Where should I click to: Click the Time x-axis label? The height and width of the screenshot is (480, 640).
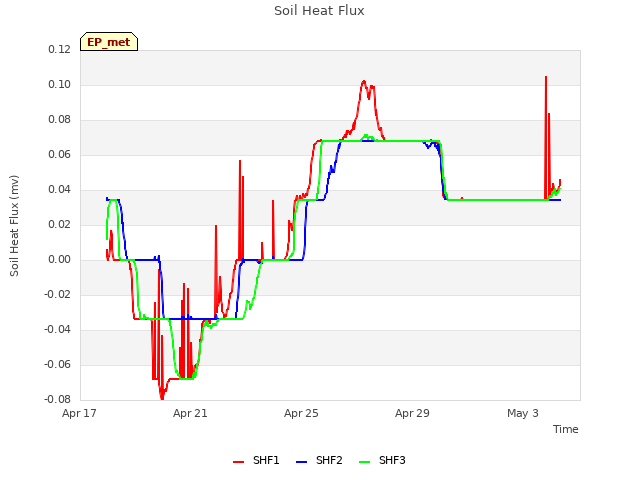tap(566, 429)
